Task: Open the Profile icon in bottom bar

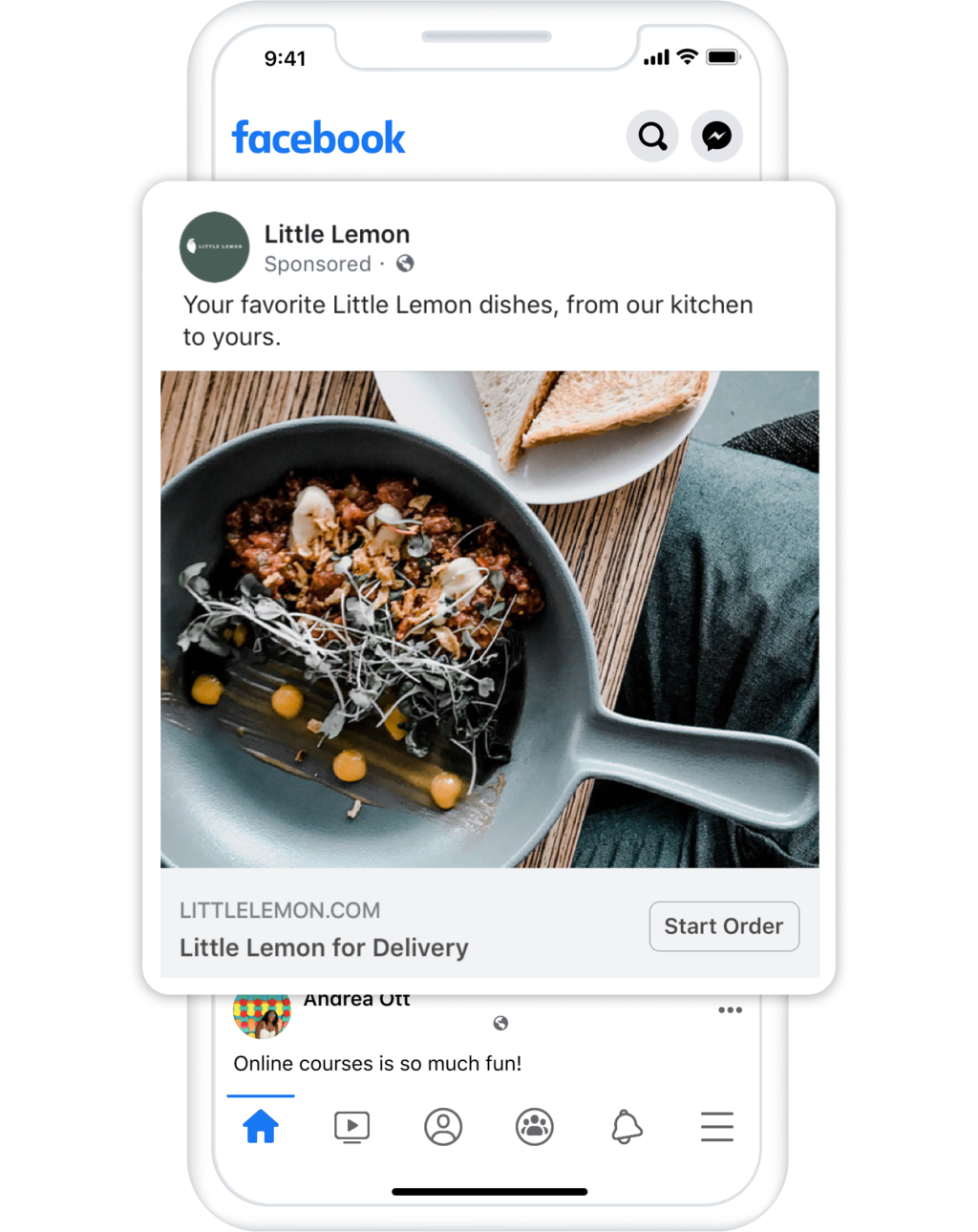Action: (x=443, y=1127)
